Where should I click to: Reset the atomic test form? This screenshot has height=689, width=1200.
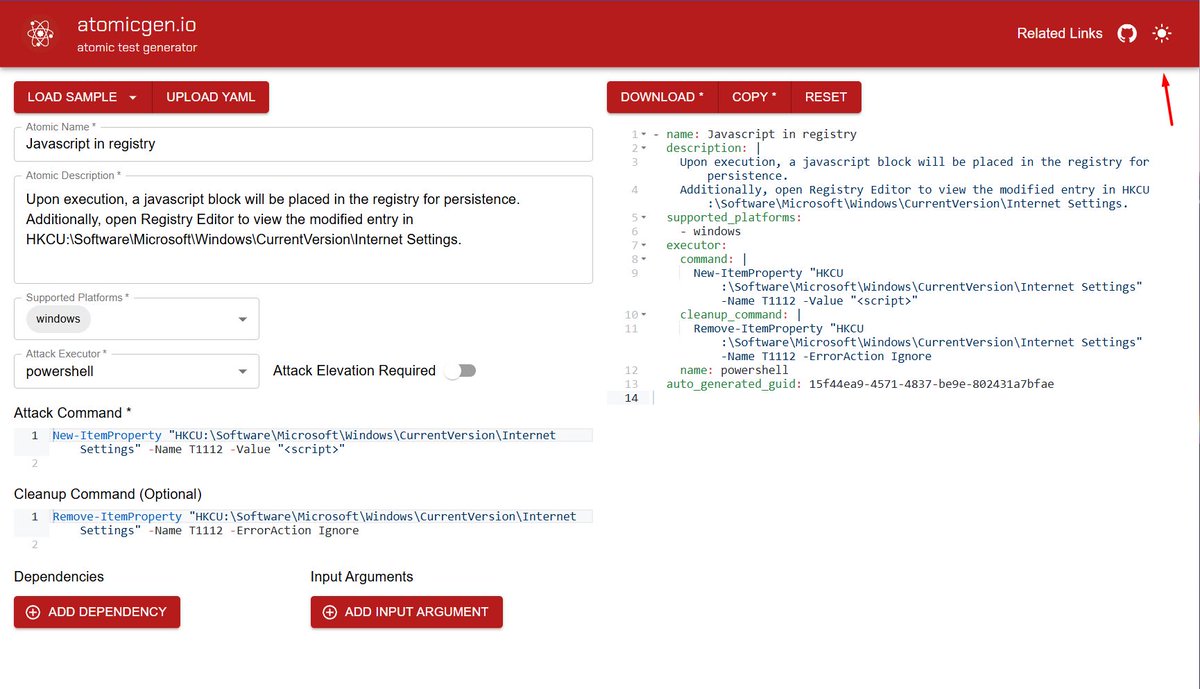(826, 97)
